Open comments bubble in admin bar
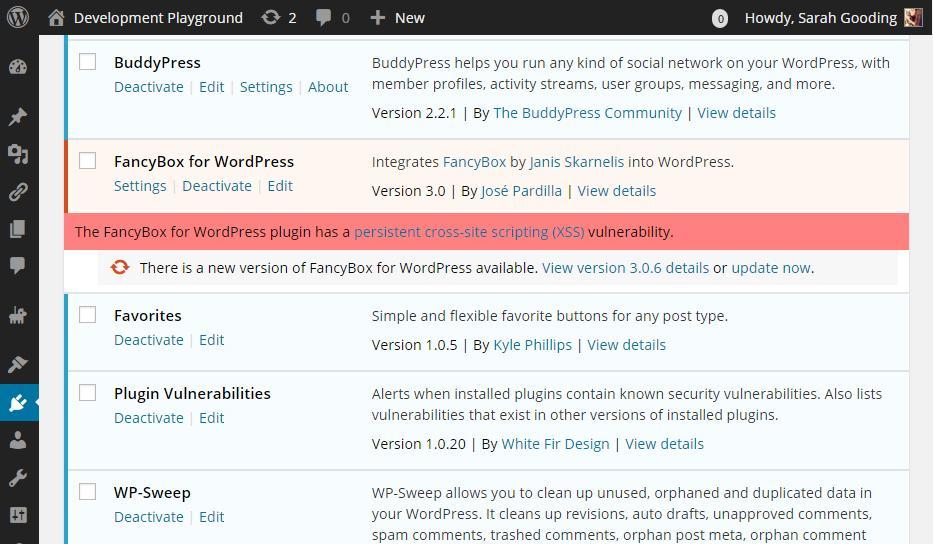Image resolution: width=933 pixels, height=544 pixels. 333,18
